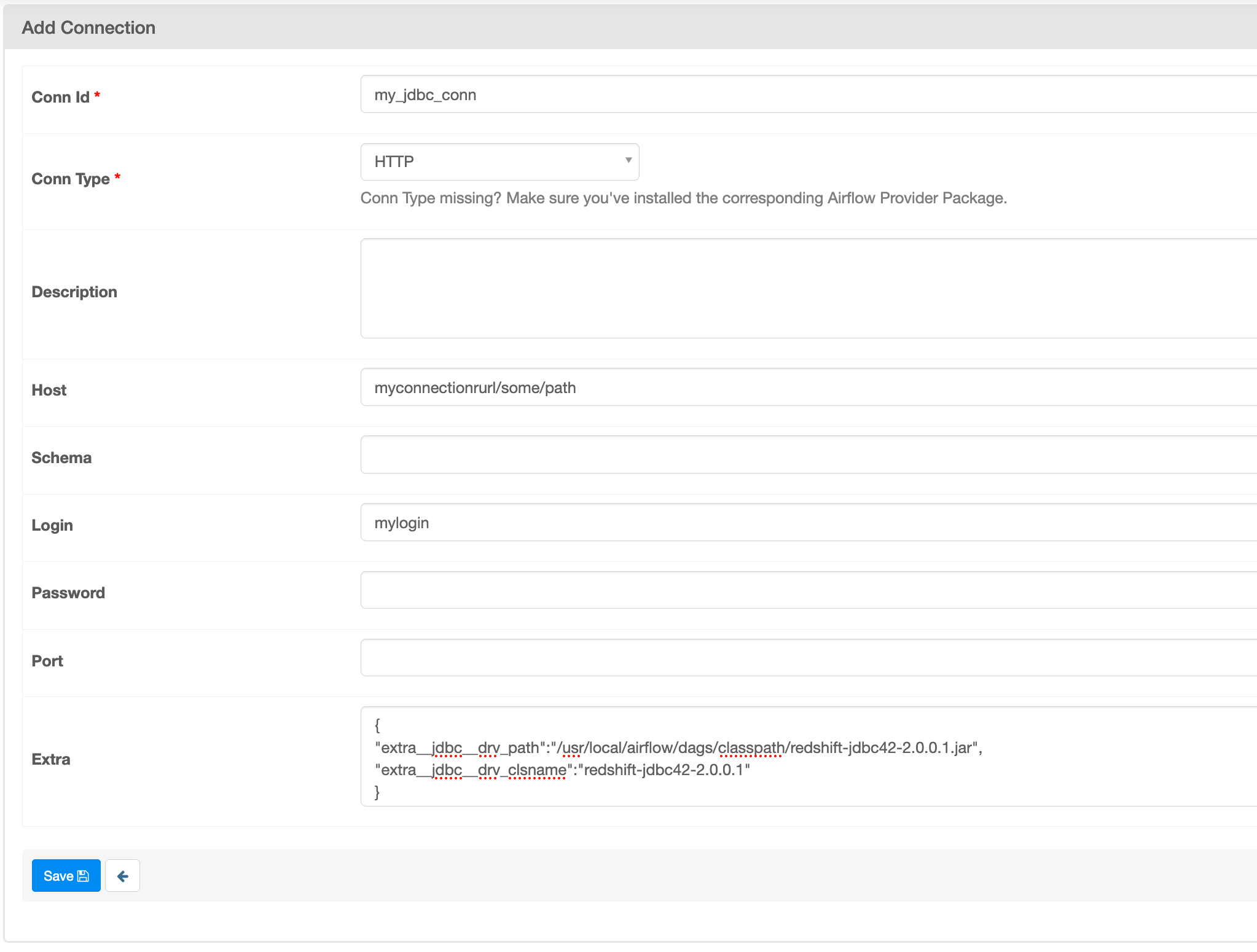1257x952 pixels.
Task: Click the Port label
Action: 47,661
